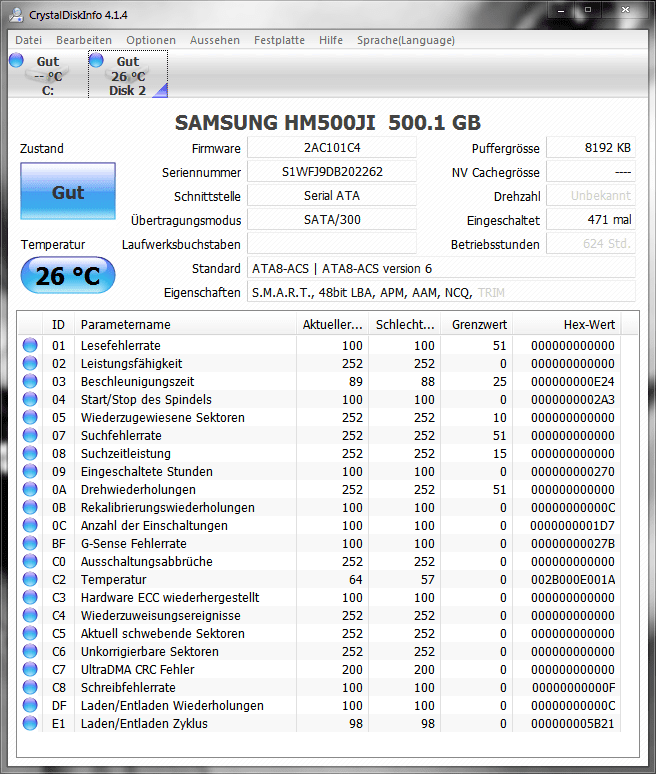Click the status orb for Schreibfehlerrate row
The height and width of the screenshot is (774, 656).
[30, 688]
